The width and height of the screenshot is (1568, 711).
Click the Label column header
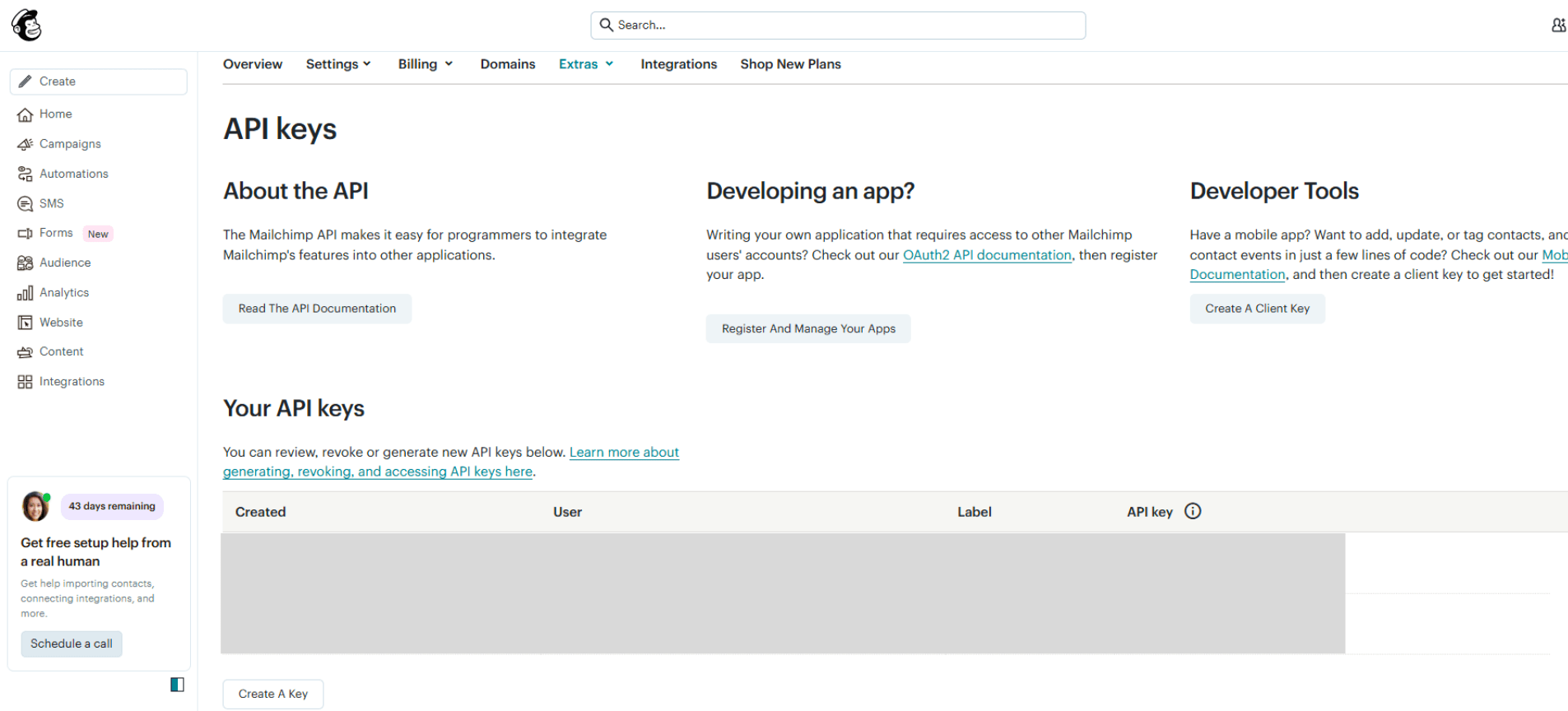[x=974, y=512]
